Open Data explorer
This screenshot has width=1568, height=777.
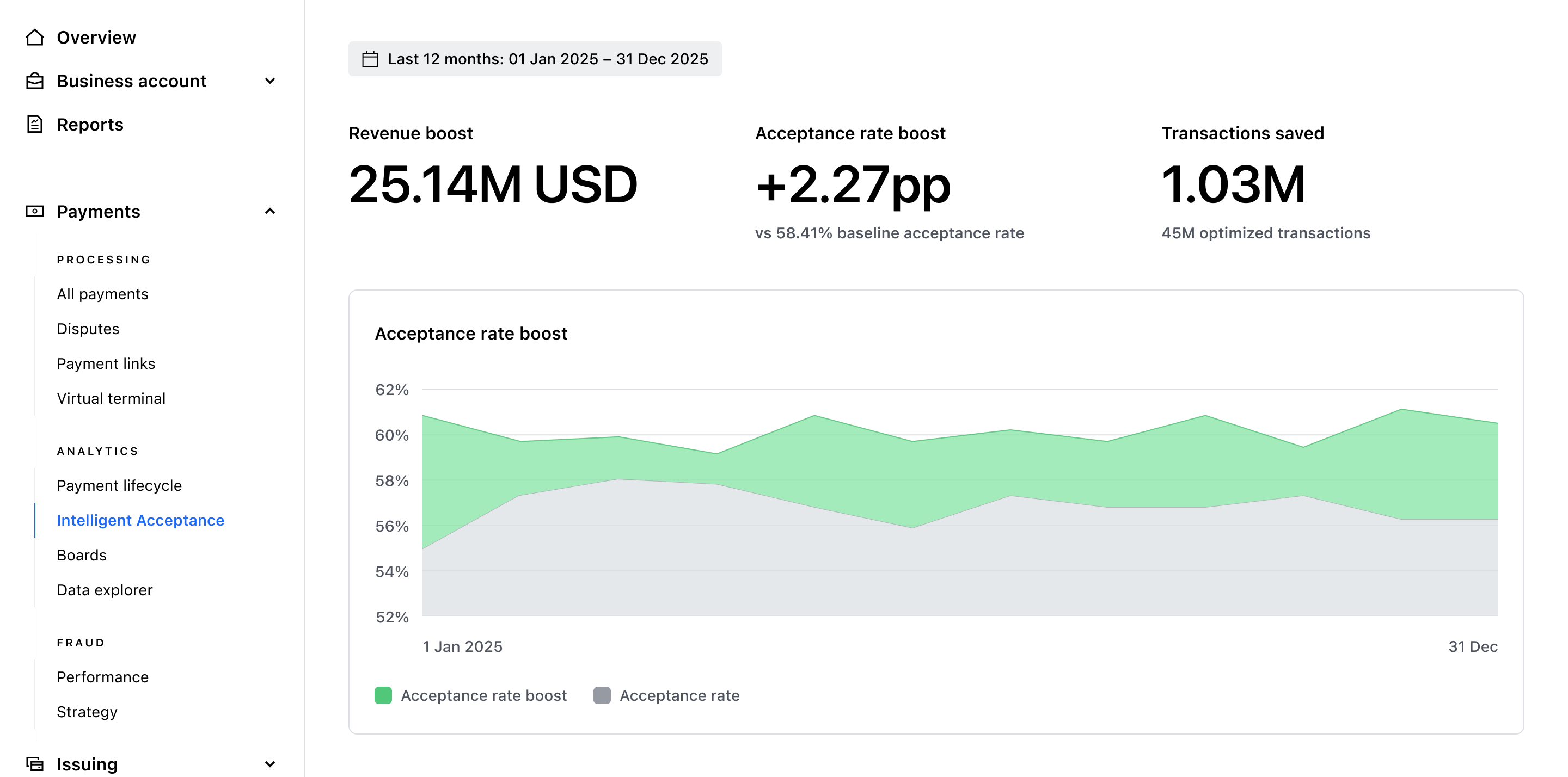pos(105,590)
